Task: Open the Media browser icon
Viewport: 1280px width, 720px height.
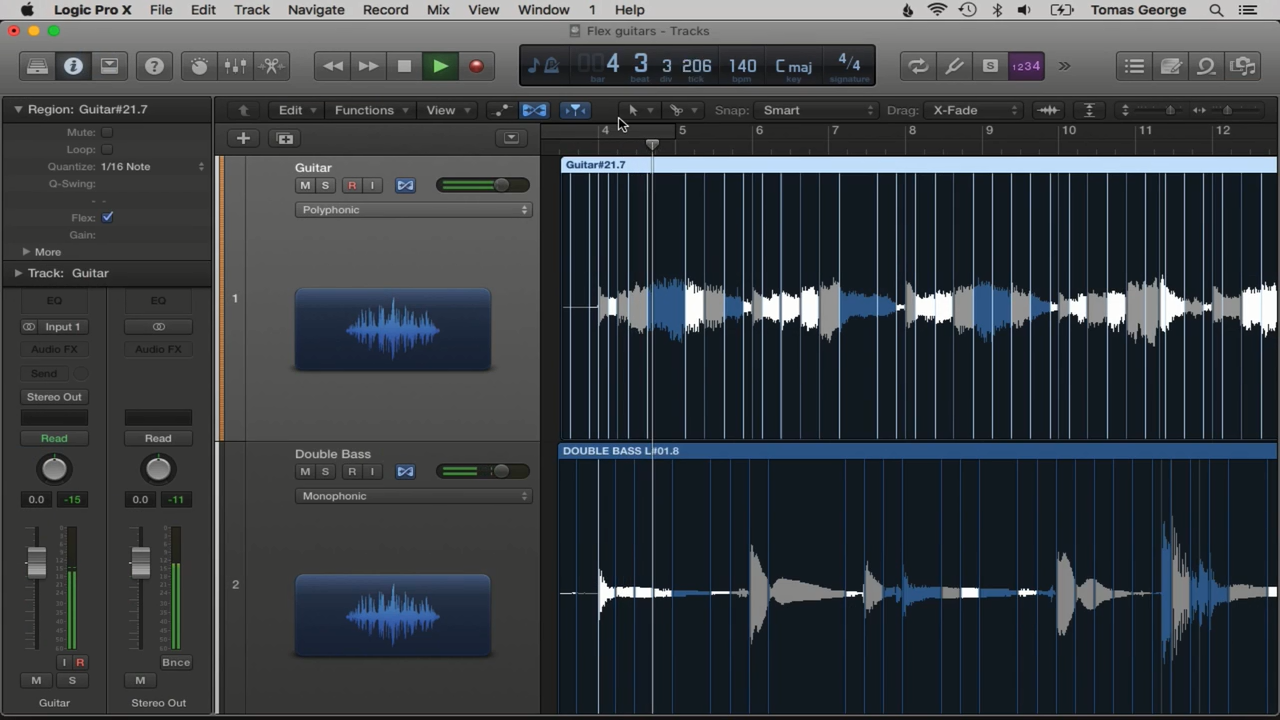Action: [x=1243, y=66]
